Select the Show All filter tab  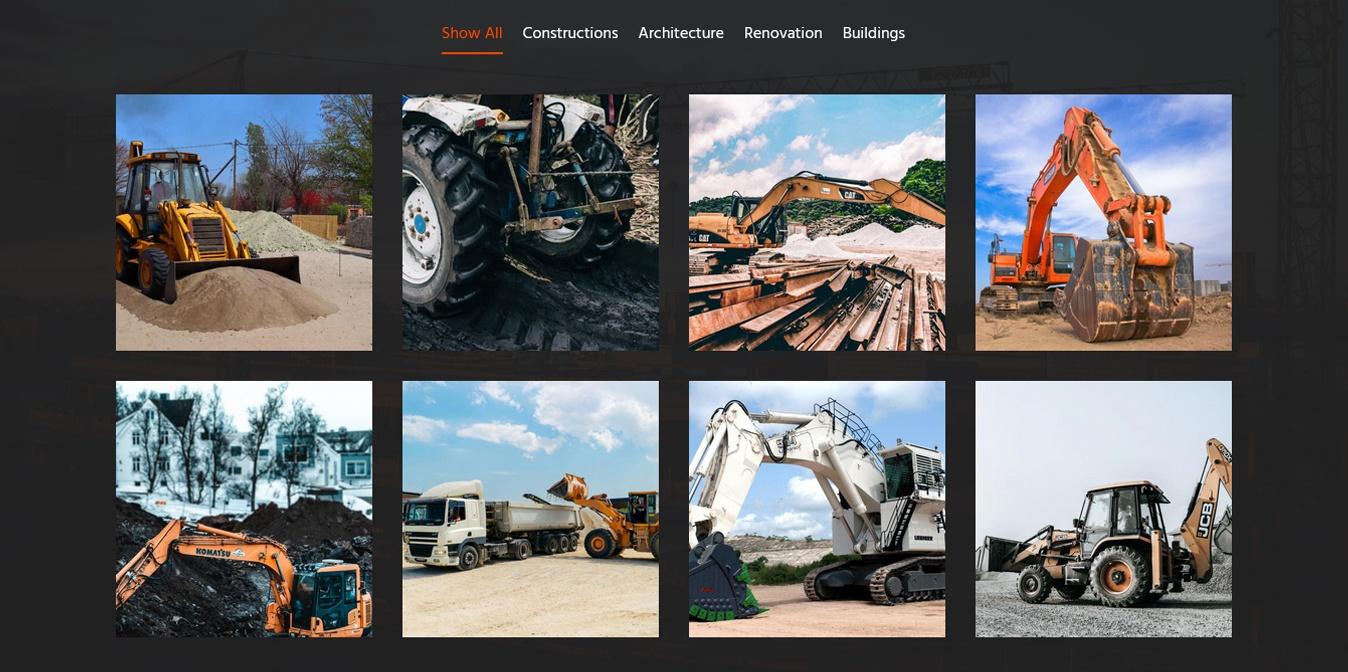point(471,33)
